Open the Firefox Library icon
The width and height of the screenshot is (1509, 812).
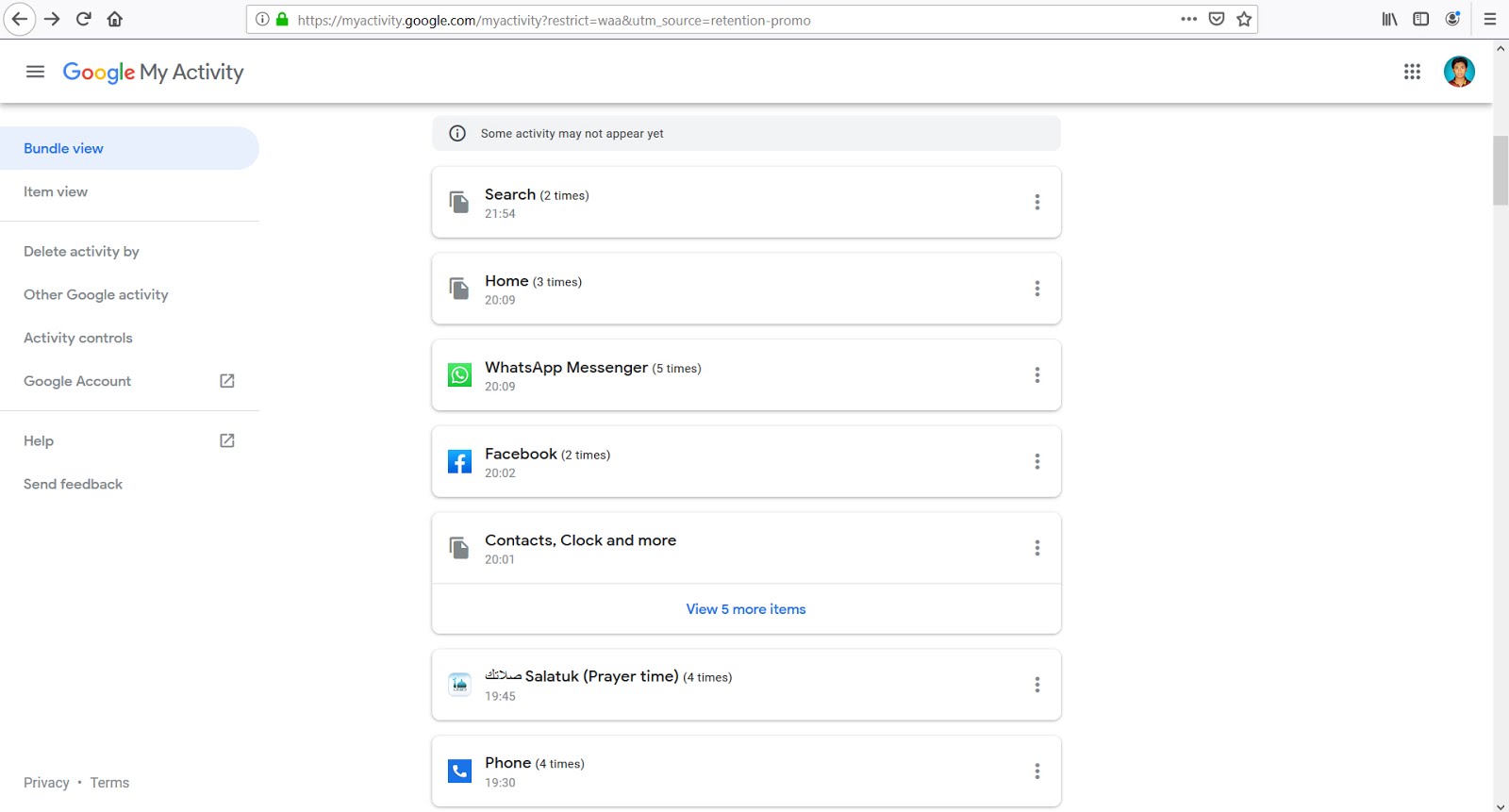(1390, 19)
